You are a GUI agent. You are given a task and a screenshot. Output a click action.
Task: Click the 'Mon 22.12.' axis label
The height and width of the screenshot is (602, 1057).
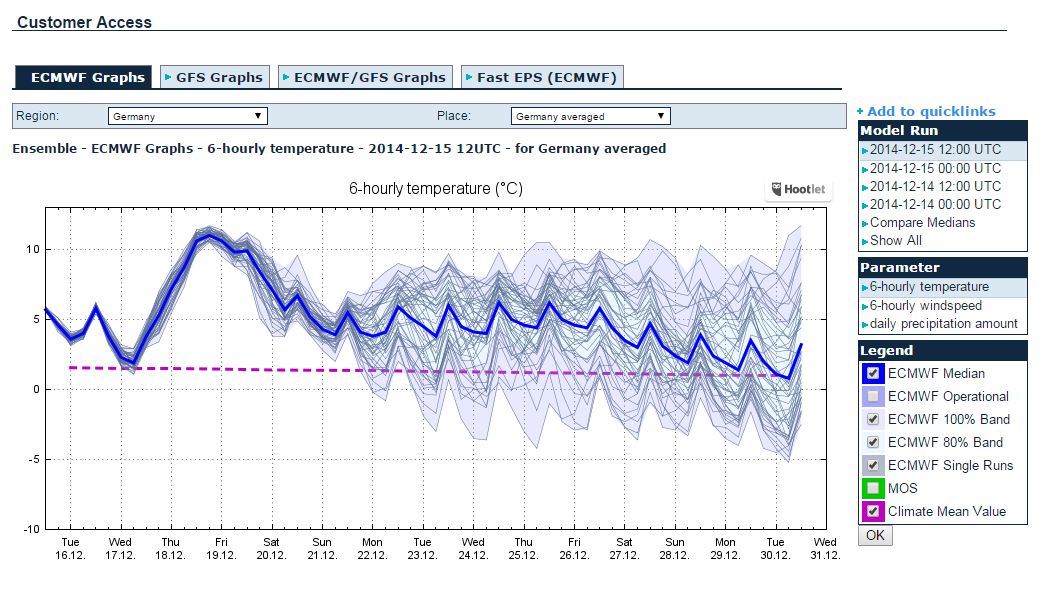tap(372, 549)
